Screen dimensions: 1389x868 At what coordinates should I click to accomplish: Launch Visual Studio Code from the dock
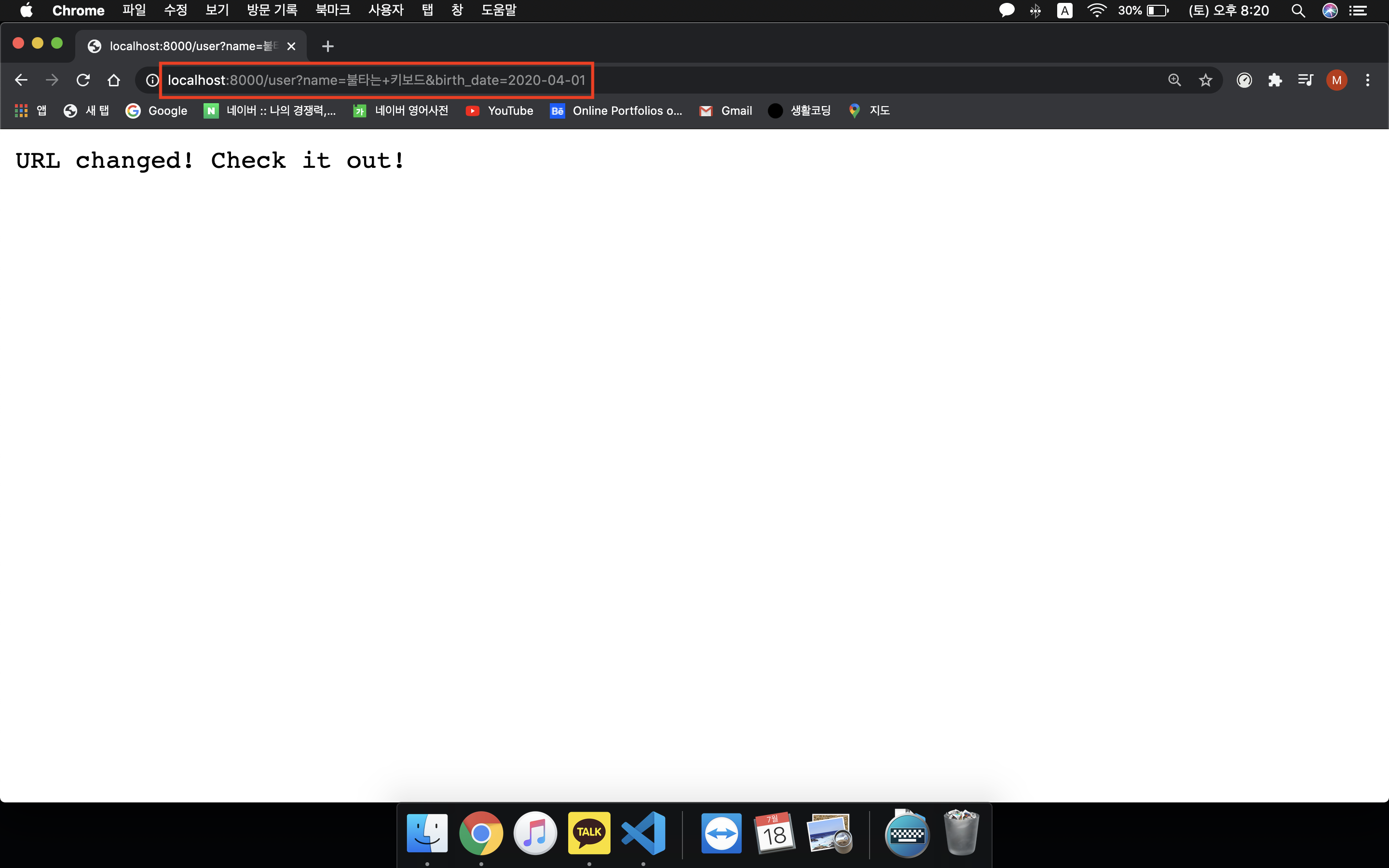click(643, 832)
